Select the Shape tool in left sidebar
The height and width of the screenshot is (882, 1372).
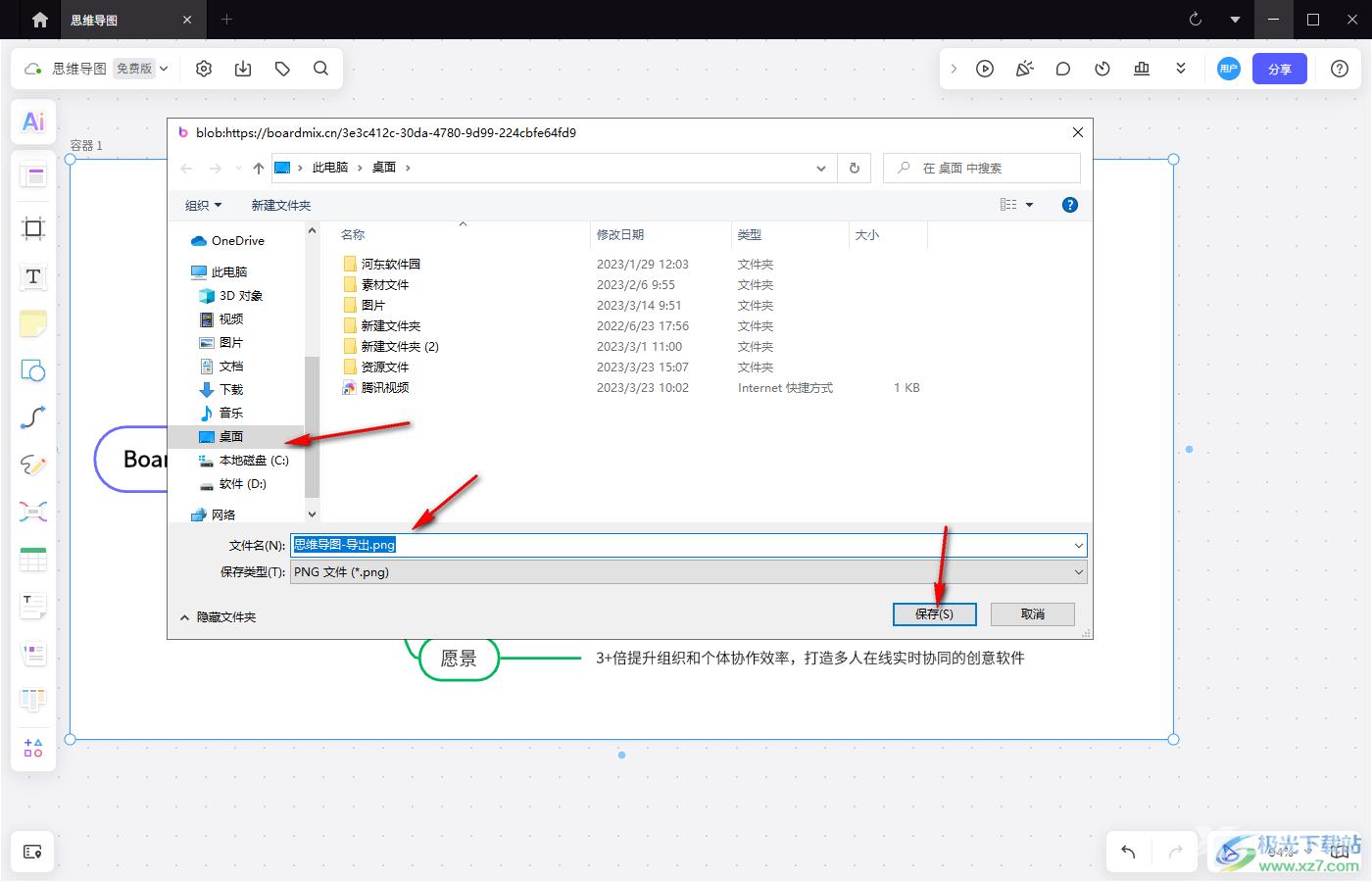coord(33,370)
